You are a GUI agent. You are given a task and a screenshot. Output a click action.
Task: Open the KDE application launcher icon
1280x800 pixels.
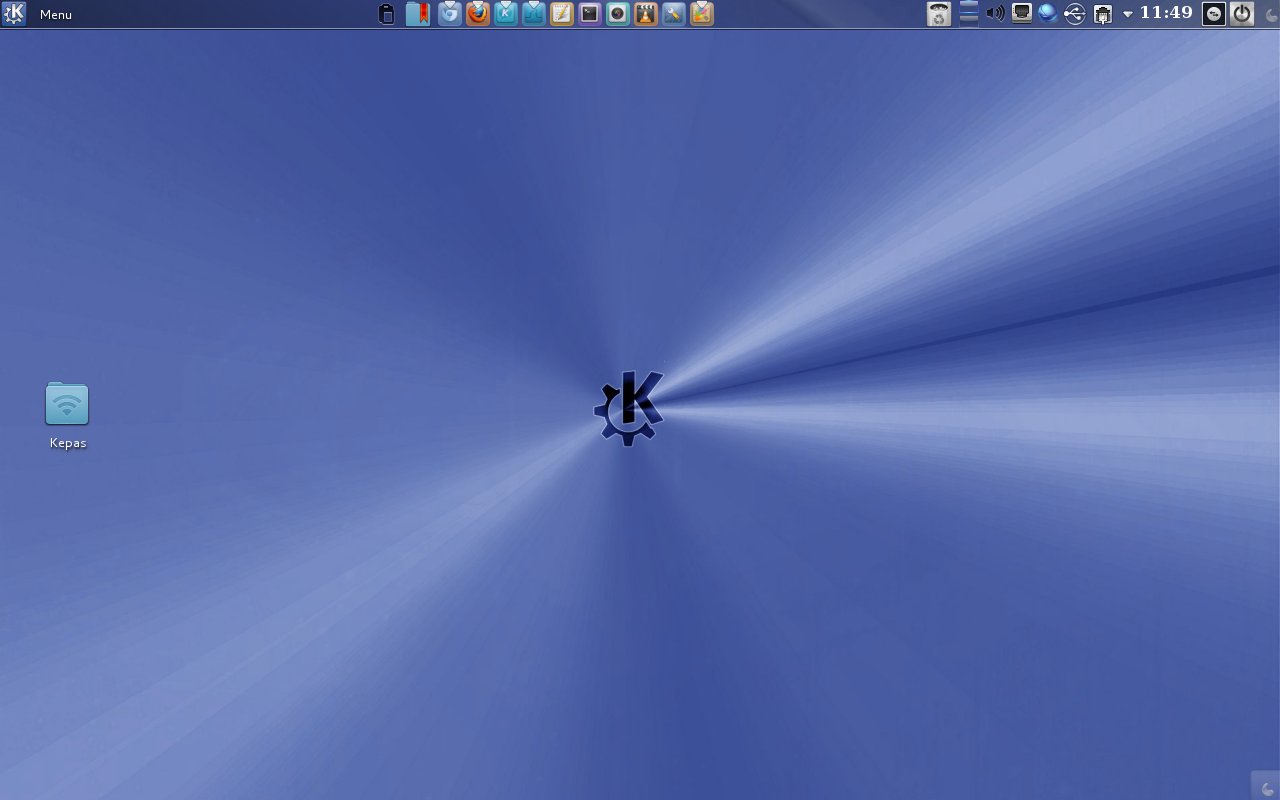(14, 14)
